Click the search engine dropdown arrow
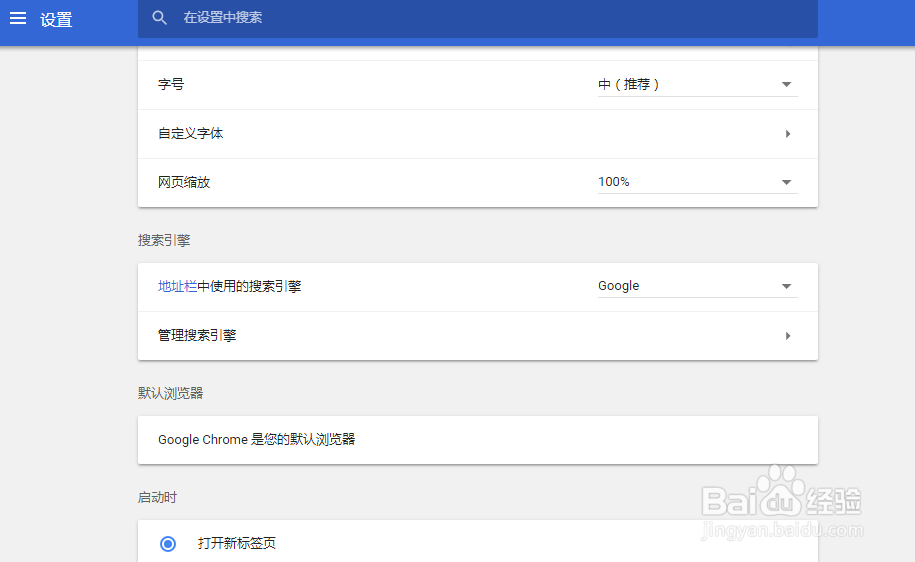915x562 pixels. [x=786, y=286]
